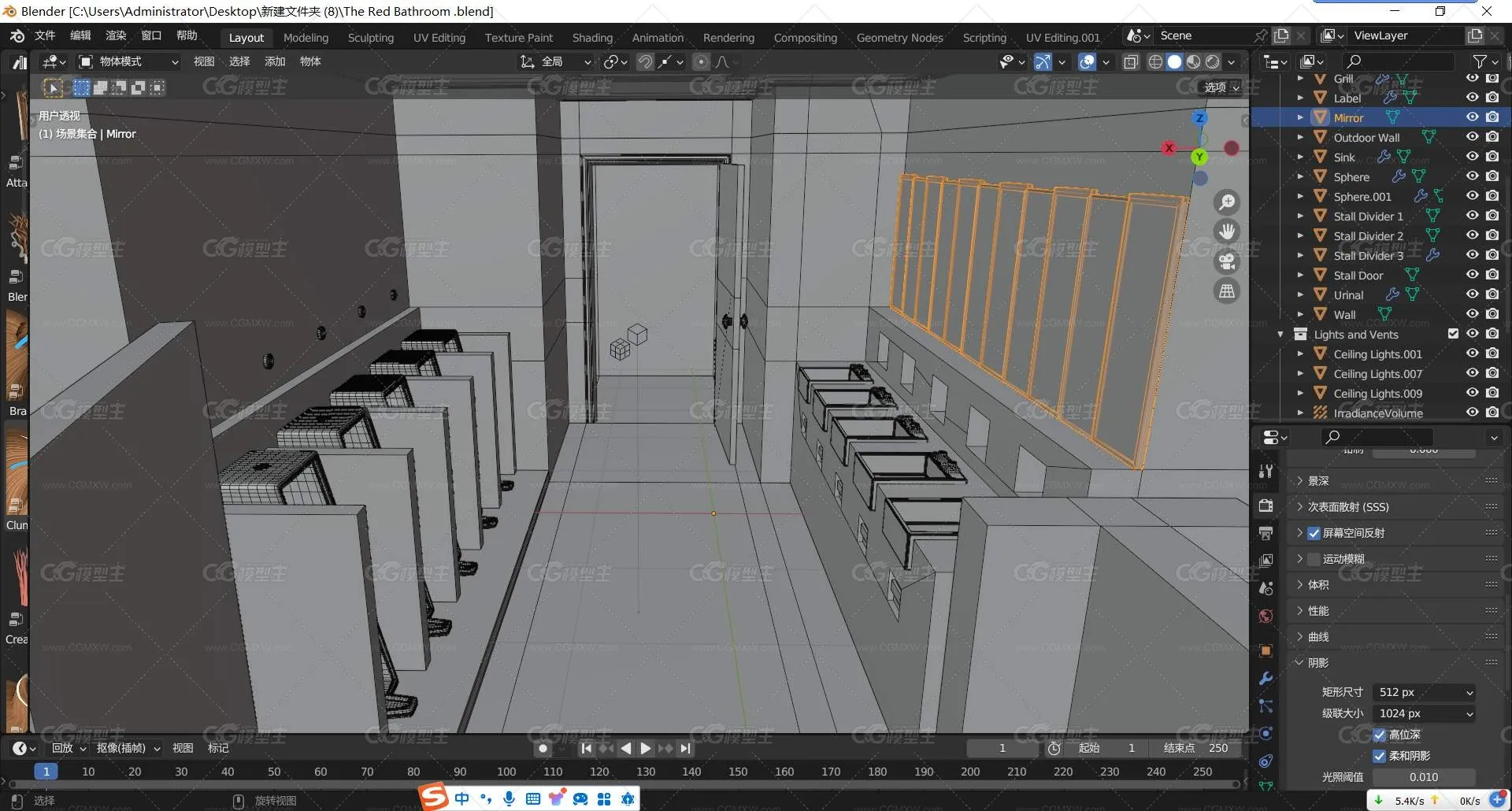
Task: Switch to the Shading workspace tab
Action: (592, 38)
